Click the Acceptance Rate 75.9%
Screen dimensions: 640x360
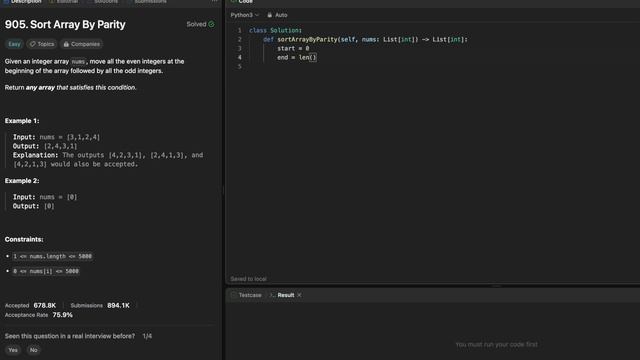tap(62, 315)
